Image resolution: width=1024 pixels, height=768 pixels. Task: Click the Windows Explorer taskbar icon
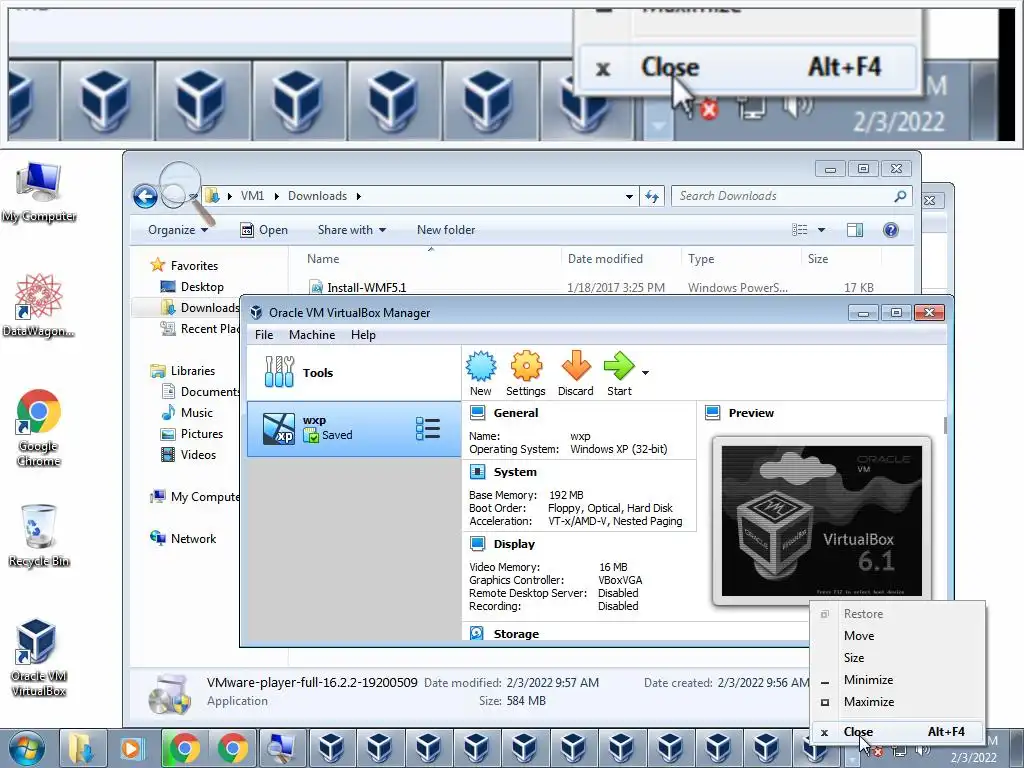point(82,748)
